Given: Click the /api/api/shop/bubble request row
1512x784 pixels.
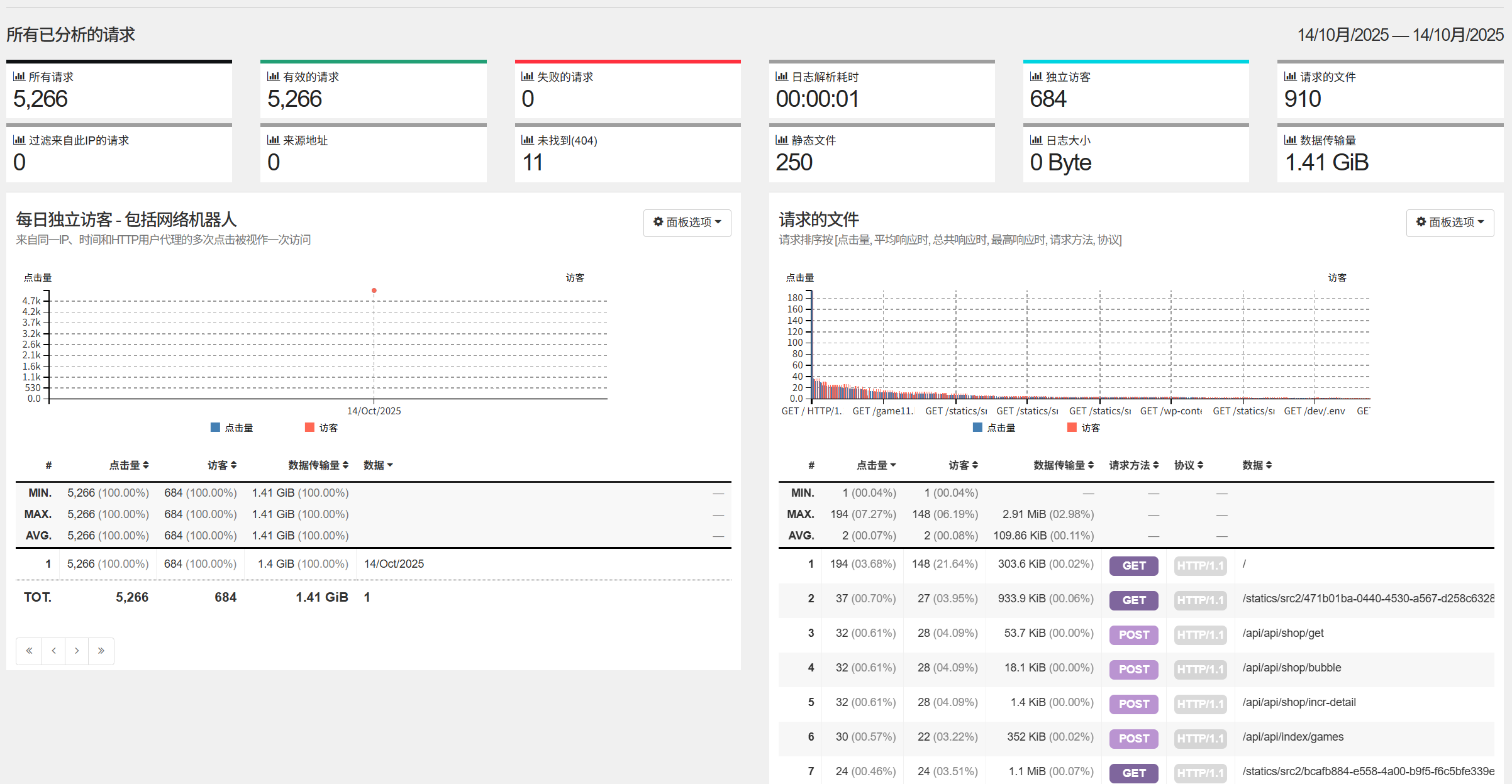Looking at the screenshot, I should (1291, 668).
